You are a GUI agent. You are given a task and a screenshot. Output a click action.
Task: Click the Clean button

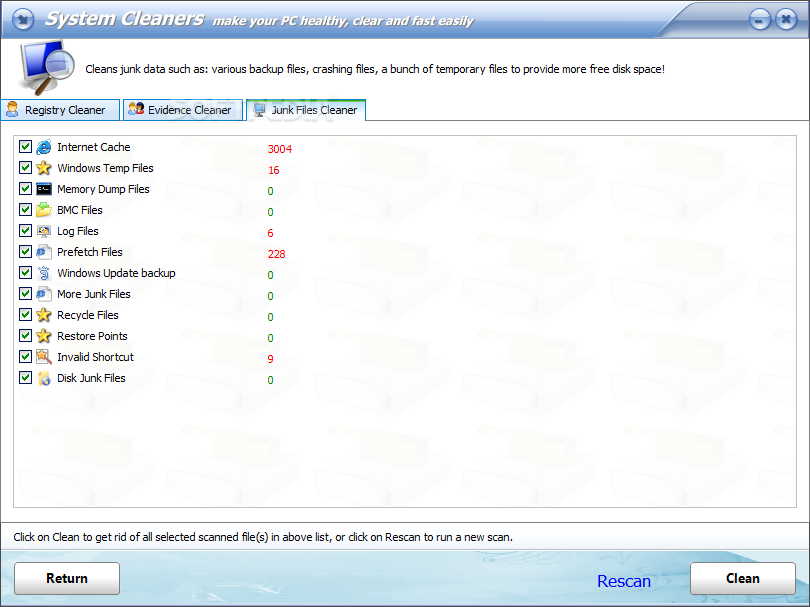pos(743,579)
